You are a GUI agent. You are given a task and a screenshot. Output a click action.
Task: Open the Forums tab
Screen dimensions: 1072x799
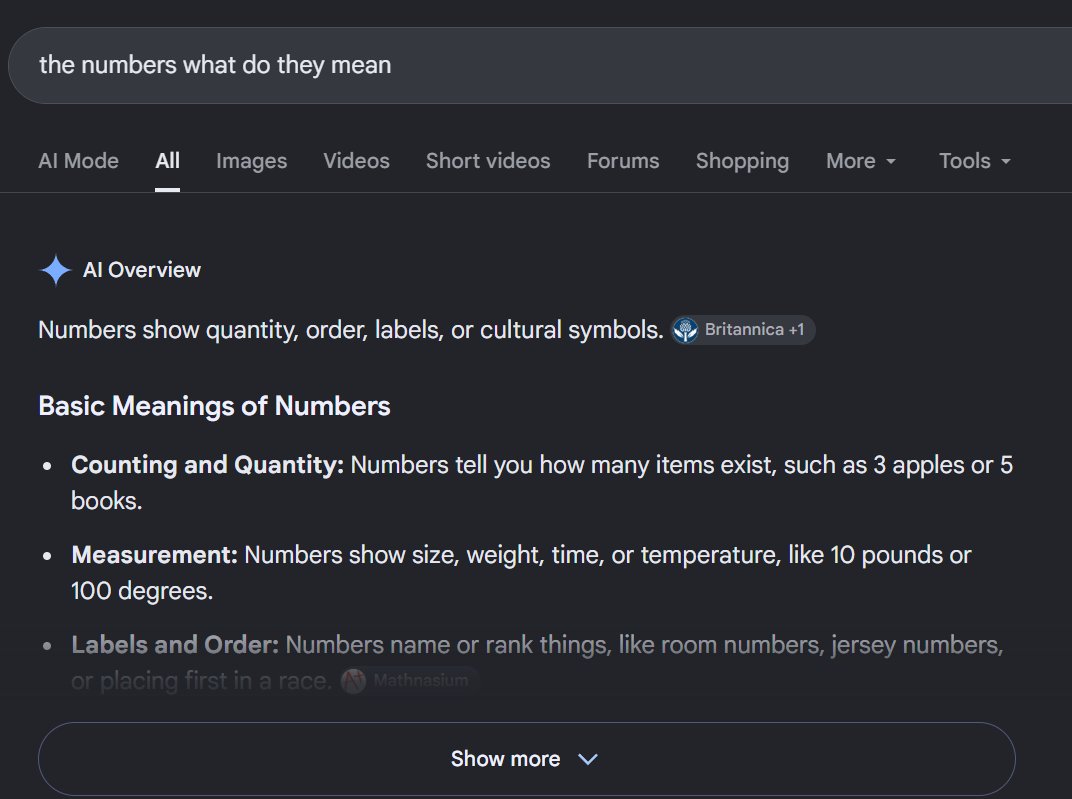pyautogui.click(x=623, y=161)
